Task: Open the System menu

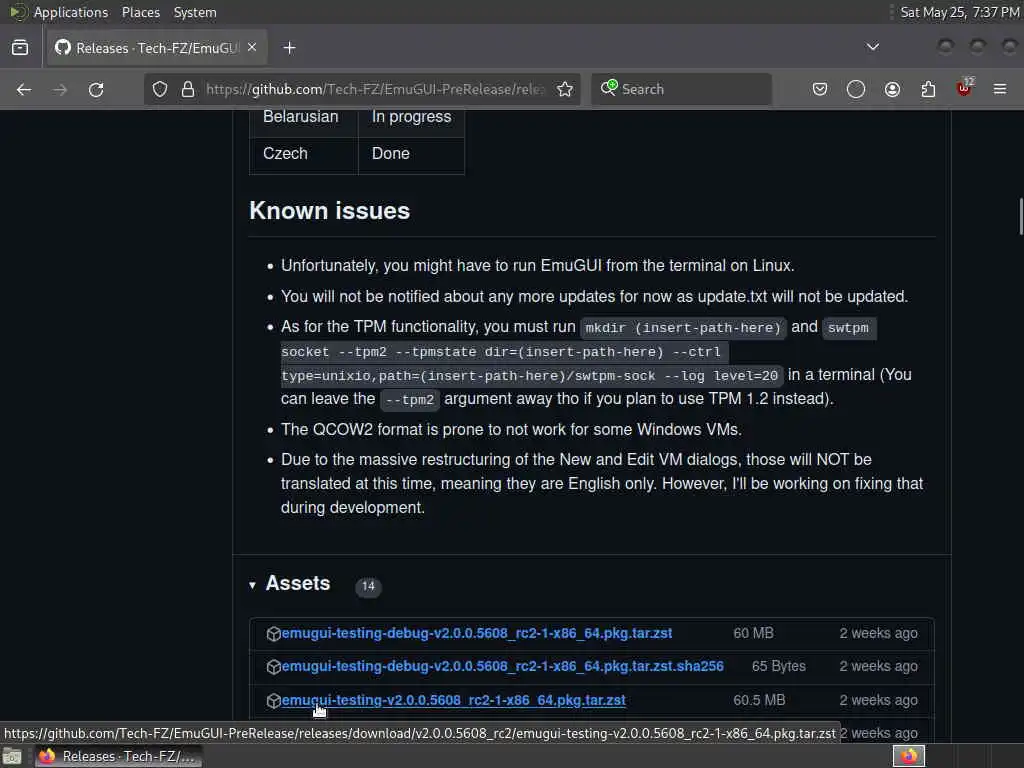Action: pos(195,12)
